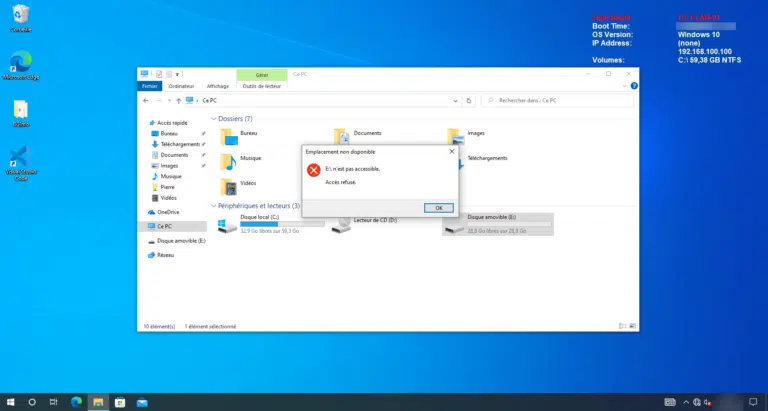Select the Images folder icon

[456, 137]
